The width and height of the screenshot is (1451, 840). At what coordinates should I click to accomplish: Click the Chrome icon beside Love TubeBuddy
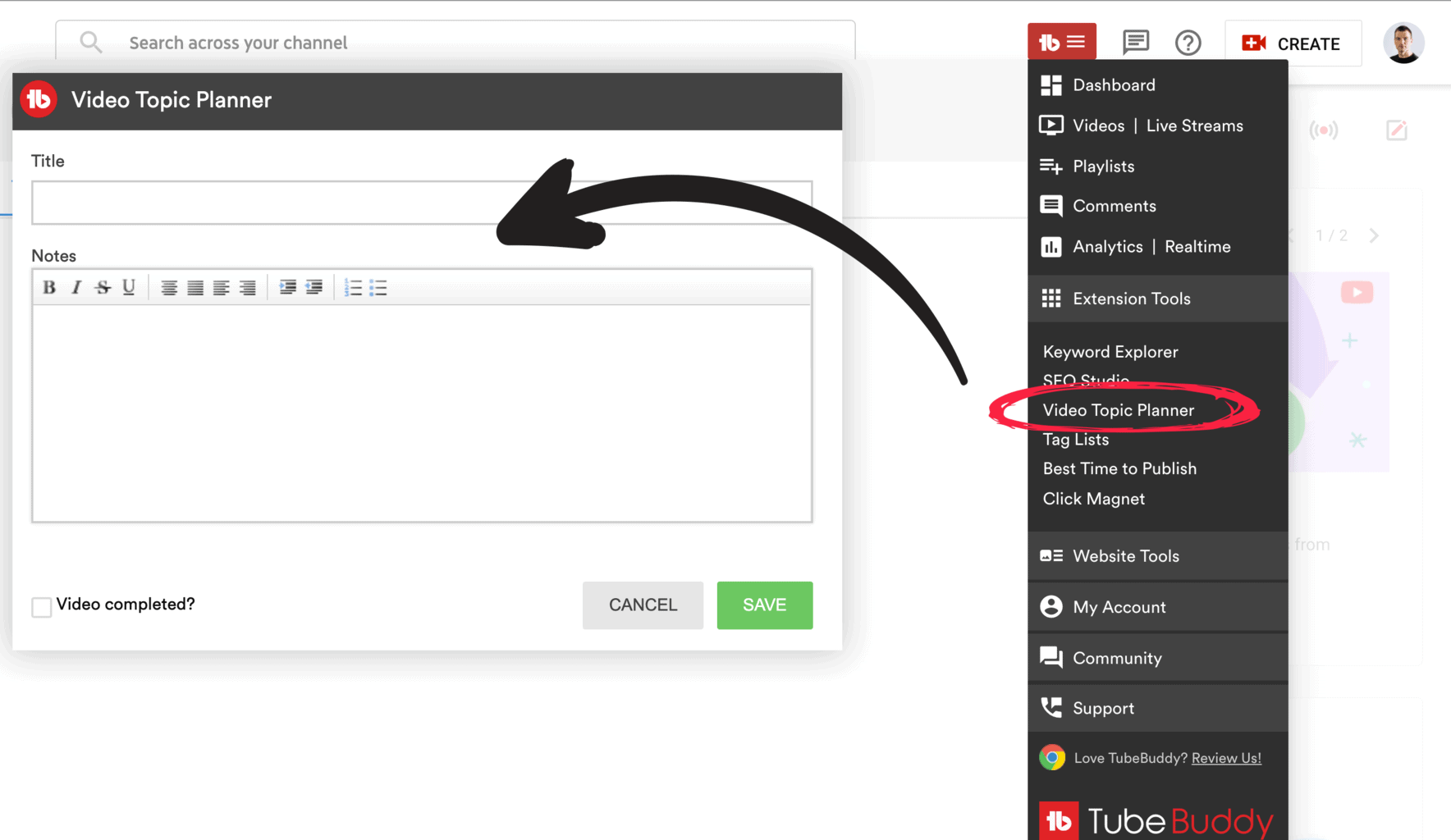[1052, 757]
